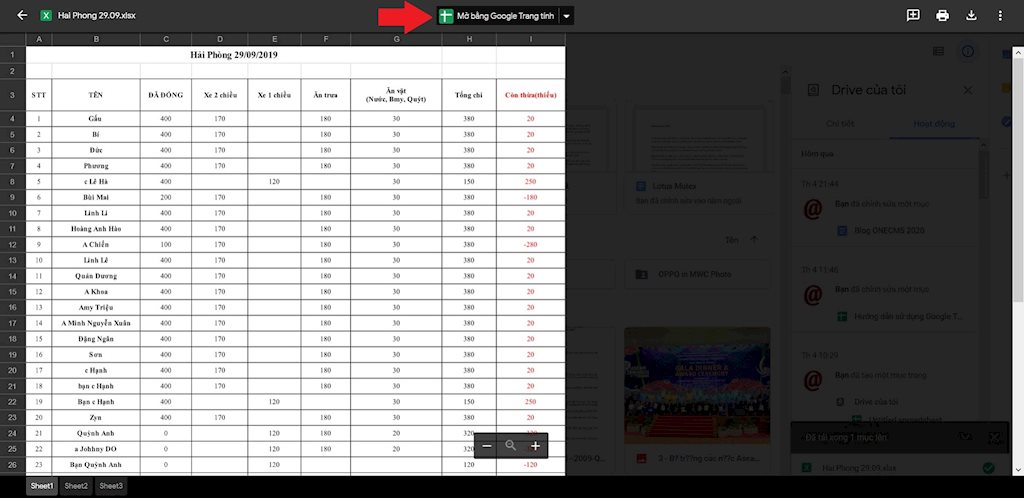Expand the open-with dropdown arrow

tap(566, 16)
